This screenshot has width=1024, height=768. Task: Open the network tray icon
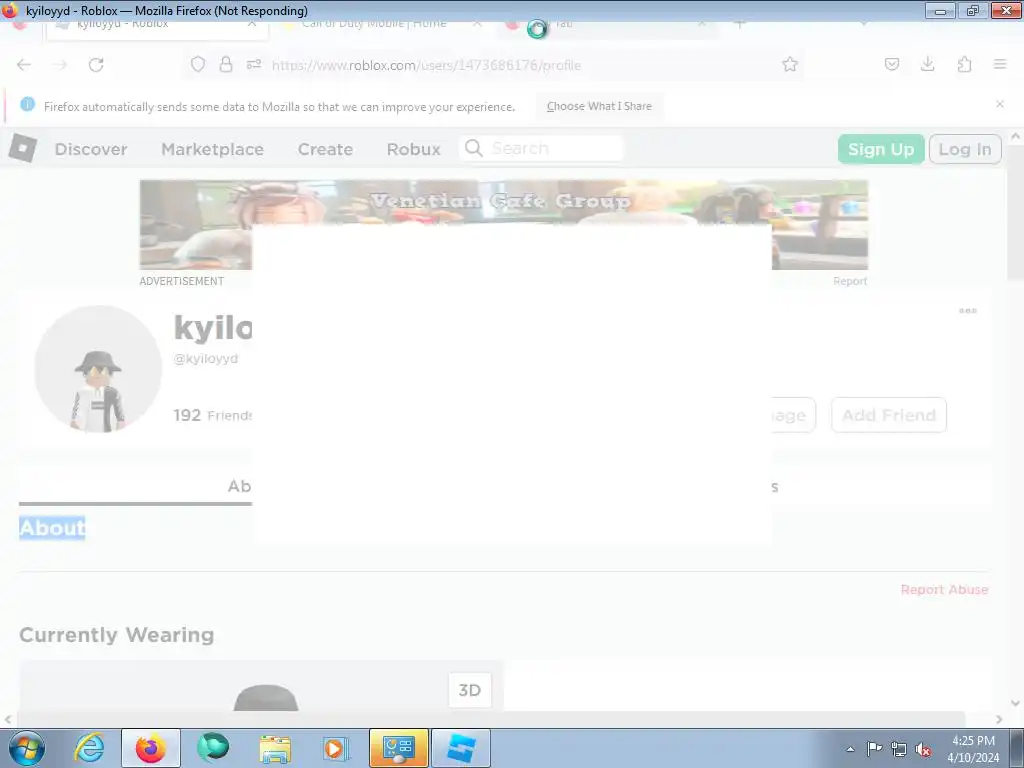(x=899, y=749)
